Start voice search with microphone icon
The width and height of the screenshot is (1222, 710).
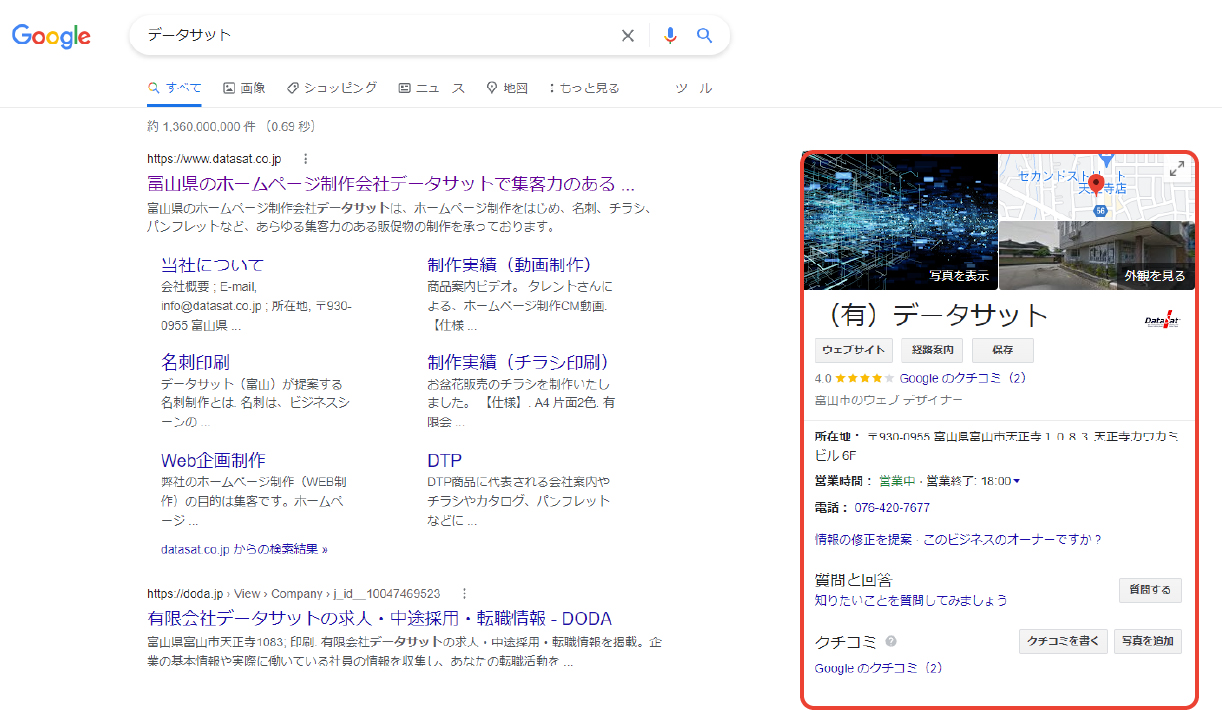[x=670, y=36]
